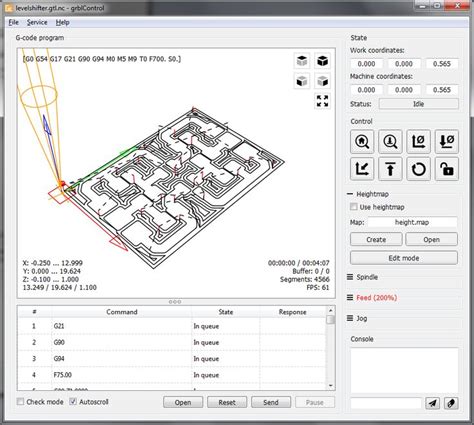The height and width of the screenshot is (425, 474).
Task: Click the Response column header
Action: [292, 312]
